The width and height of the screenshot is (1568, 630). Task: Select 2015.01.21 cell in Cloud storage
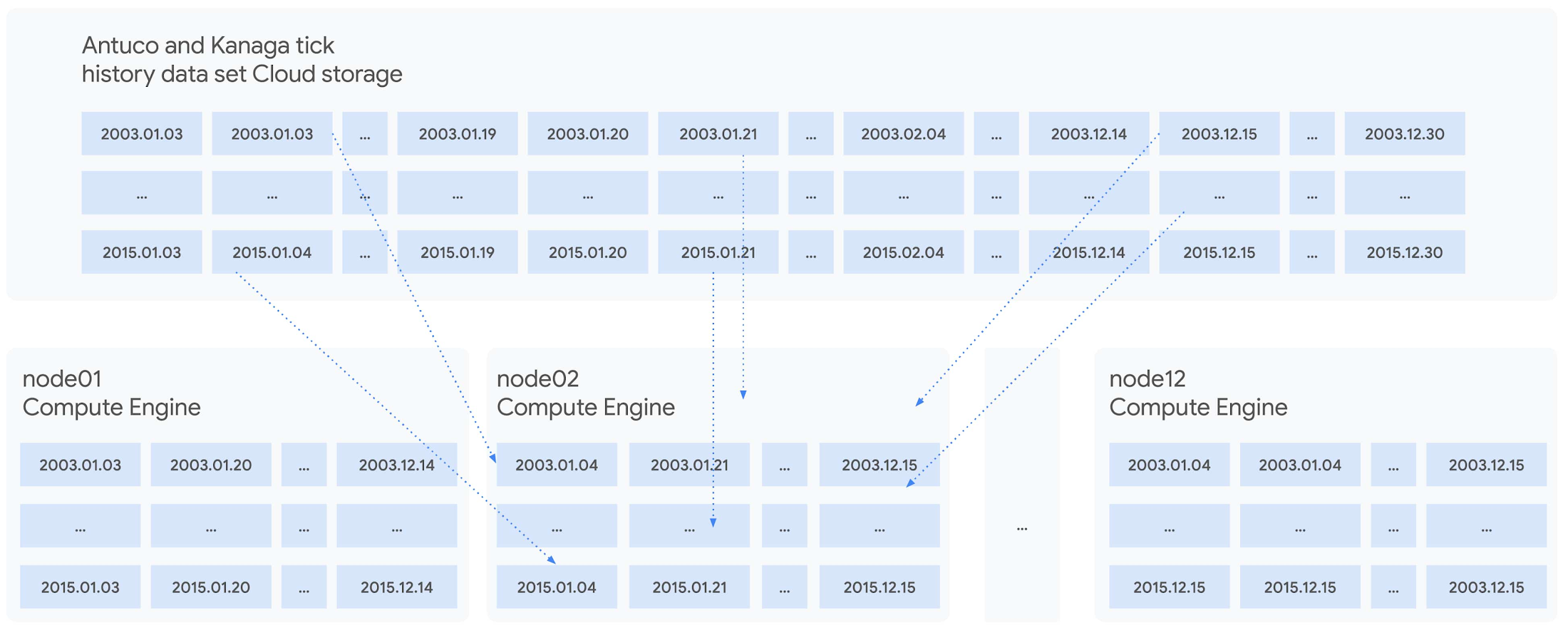click(718, 252)
